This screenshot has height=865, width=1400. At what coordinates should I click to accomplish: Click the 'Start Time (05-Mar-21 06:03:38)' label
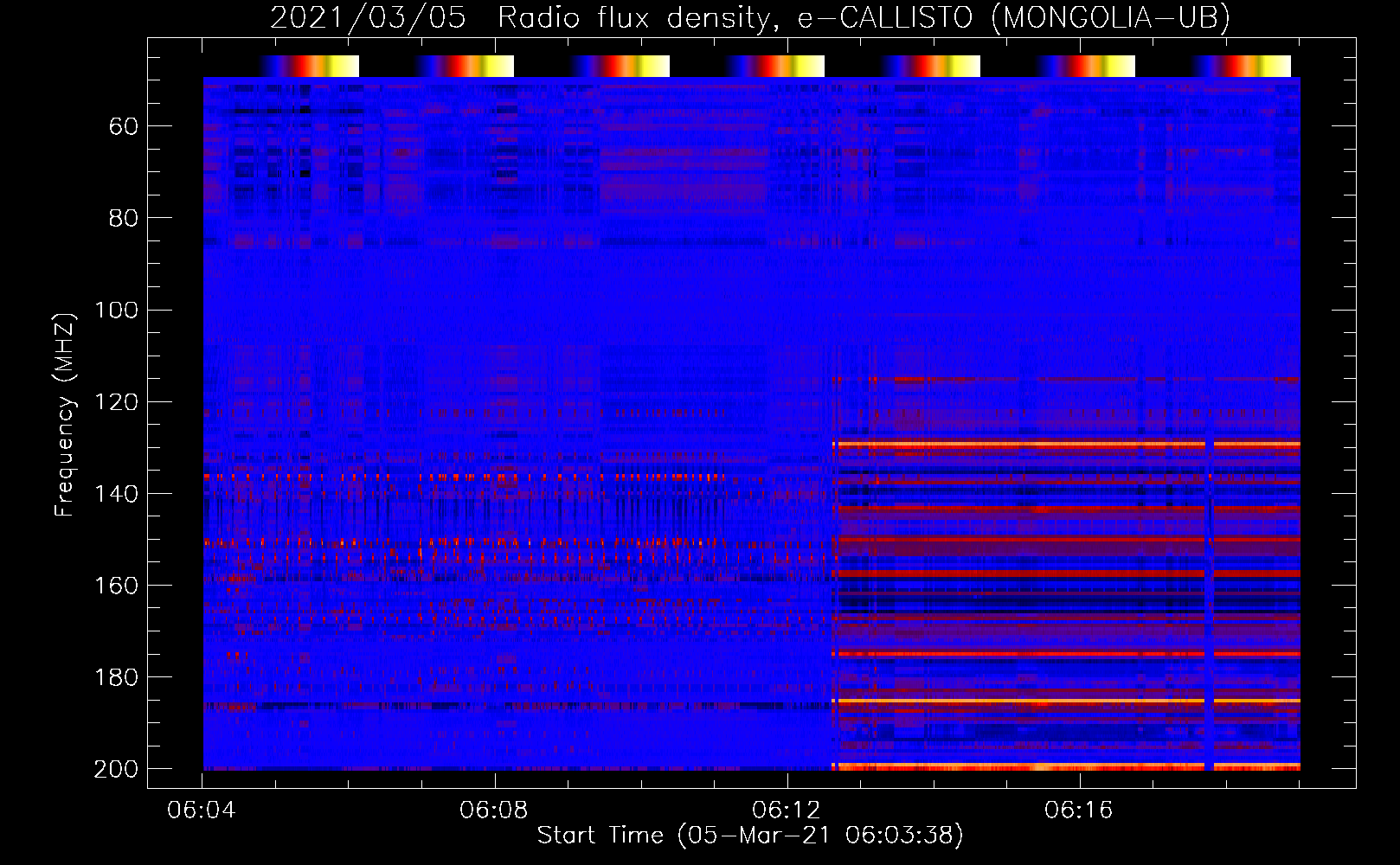(x=750, y=836)
